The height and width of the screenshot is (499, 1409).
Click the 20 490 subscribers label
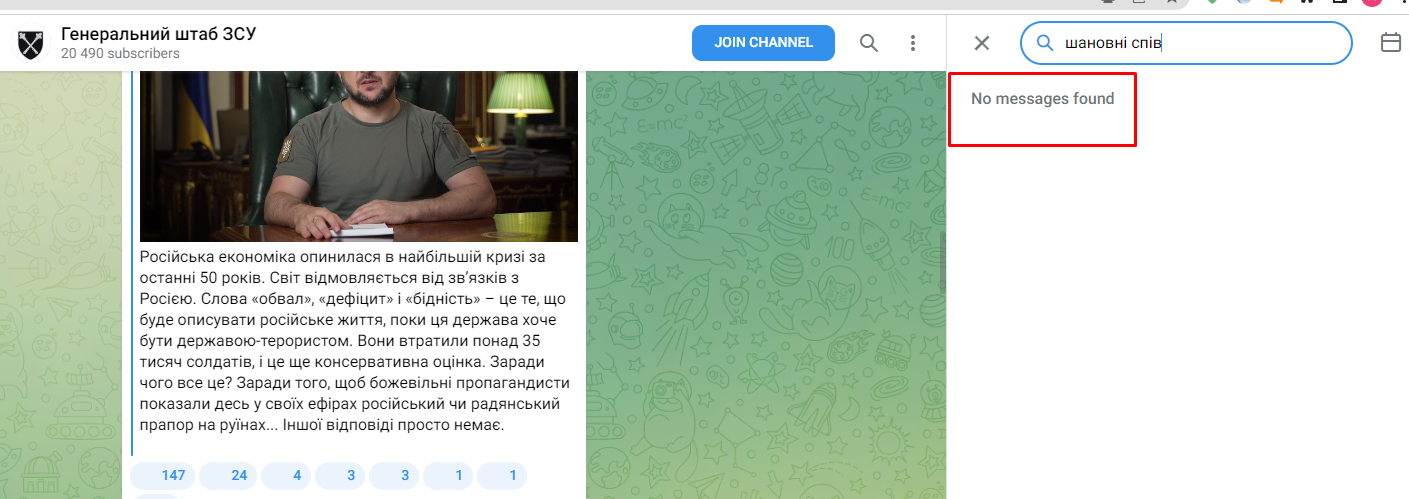pos(120,54)
